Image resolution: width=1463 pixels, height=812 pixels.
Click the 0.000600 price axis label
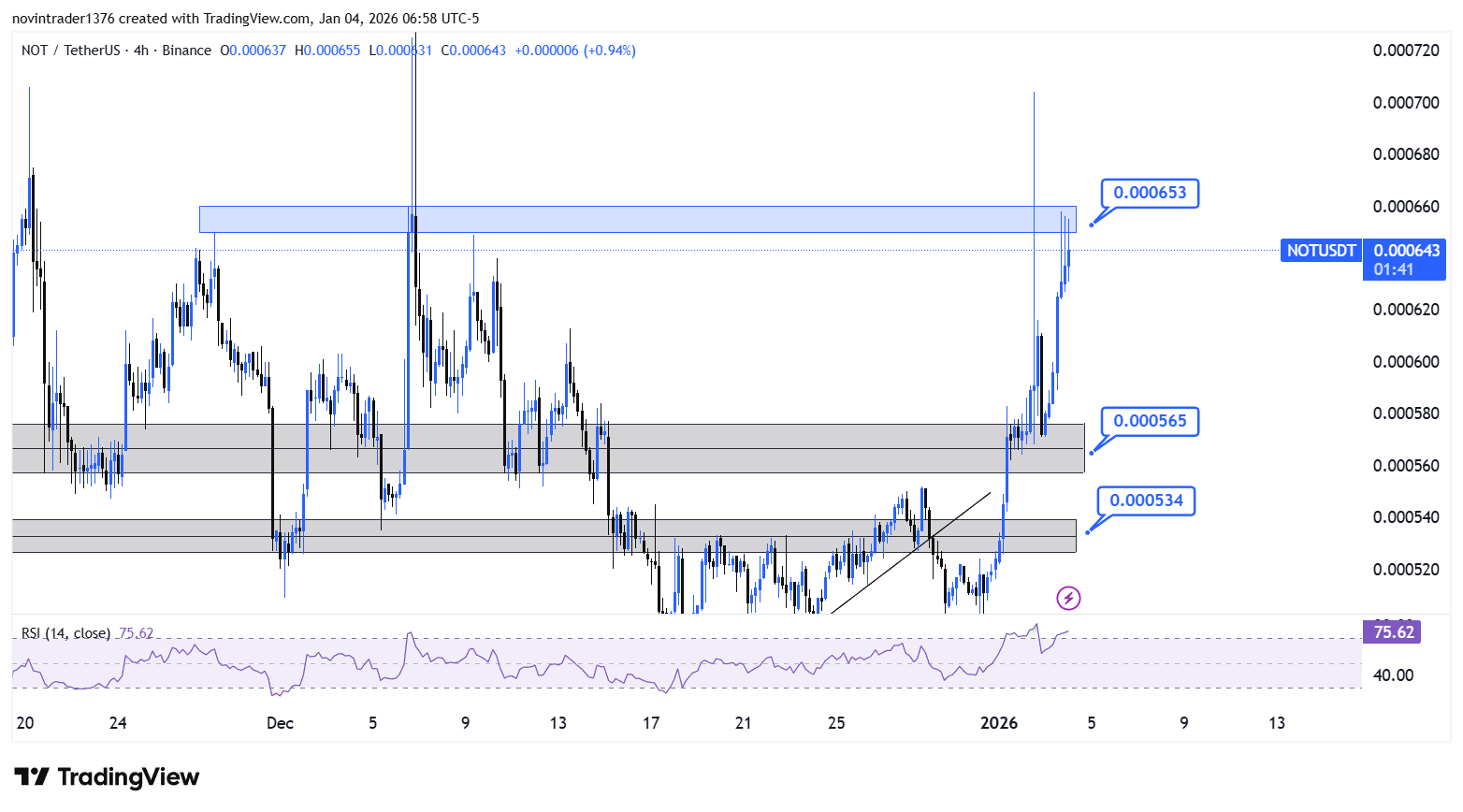[1406, 362]
